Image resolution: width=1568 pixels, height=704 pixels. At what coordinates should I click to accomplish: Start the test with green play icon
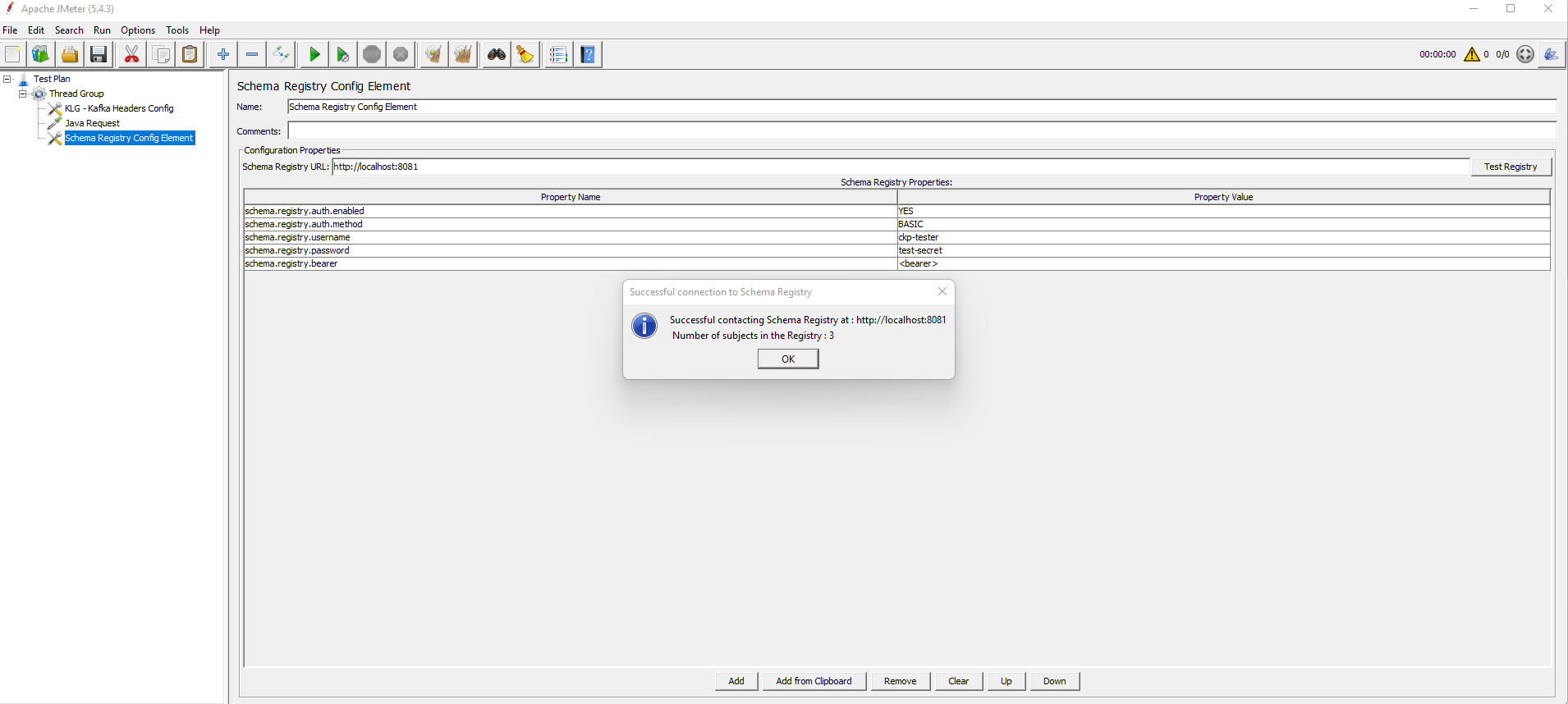click(x=314, y=54)
